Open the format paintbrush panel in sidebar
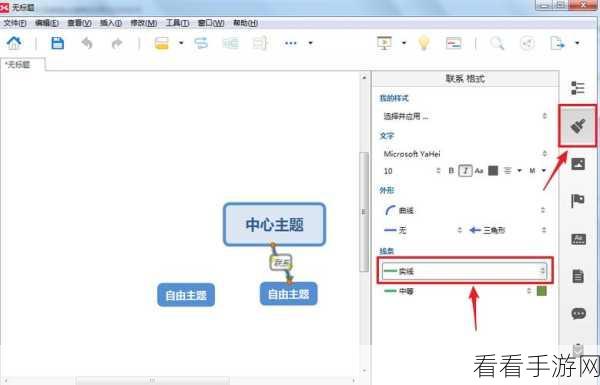Screen dimensions: 600x385 [x=578, y=126]
